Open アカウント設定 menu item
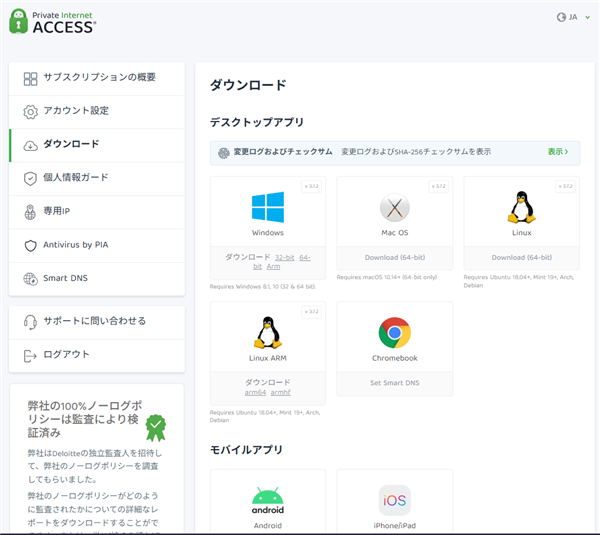 click(x=97, y=112)
